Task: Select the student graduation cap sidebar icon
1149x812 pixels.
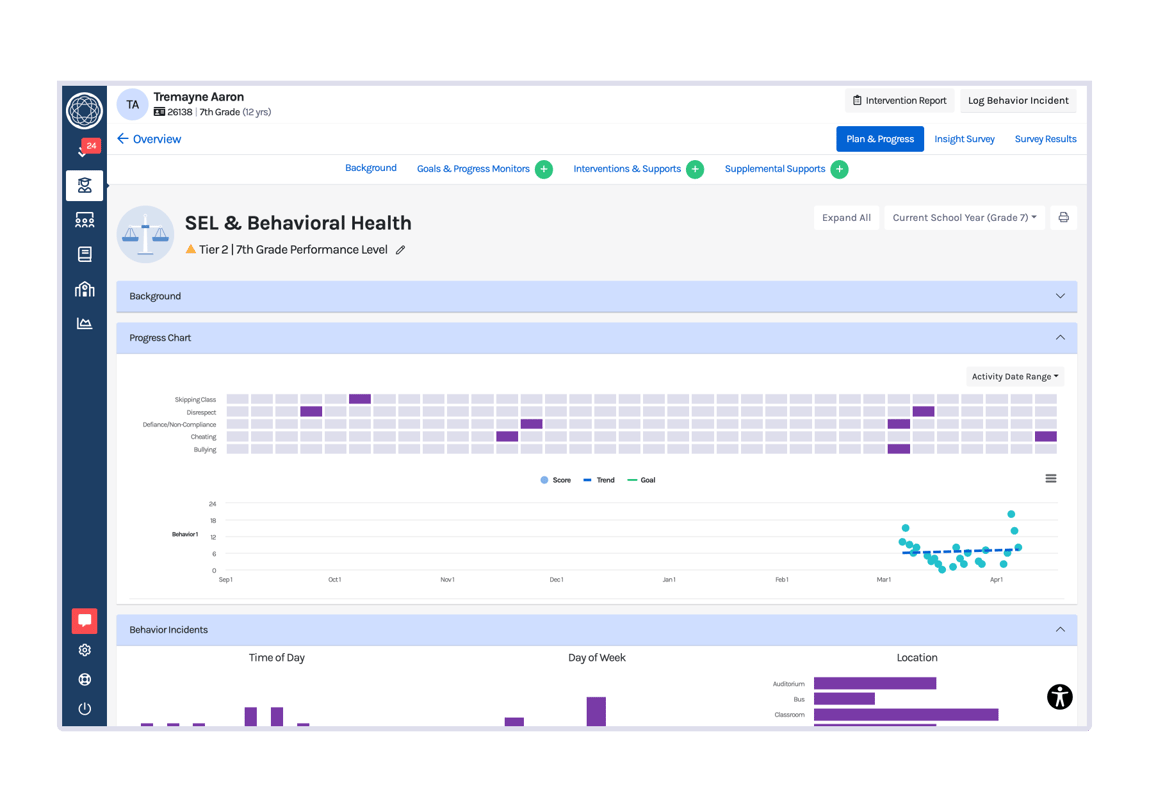Action: pyautogui.click(x=85, y=185)
